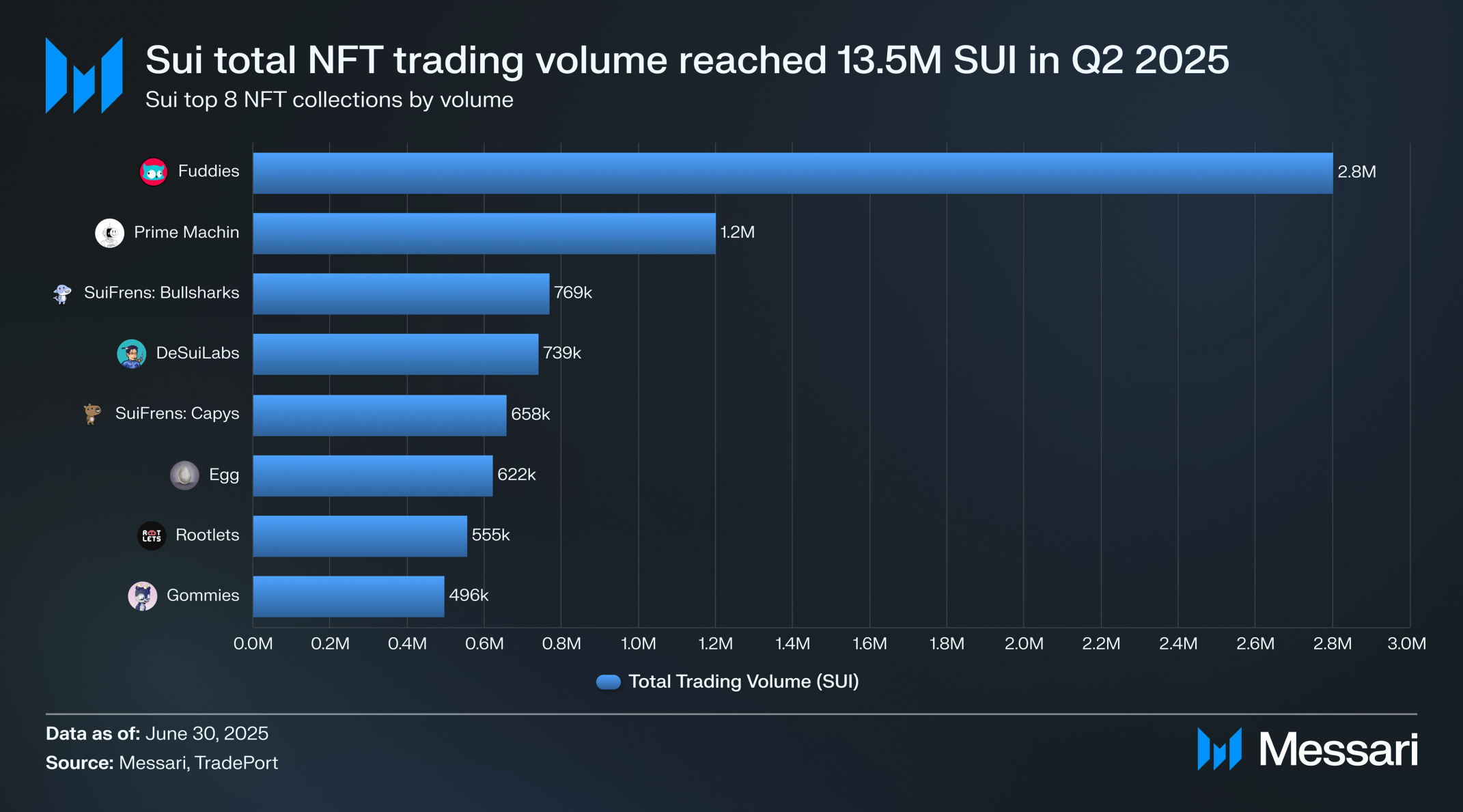
Task: Click the SuiFrens Capys capybara icon
Action: click(92, 414)
